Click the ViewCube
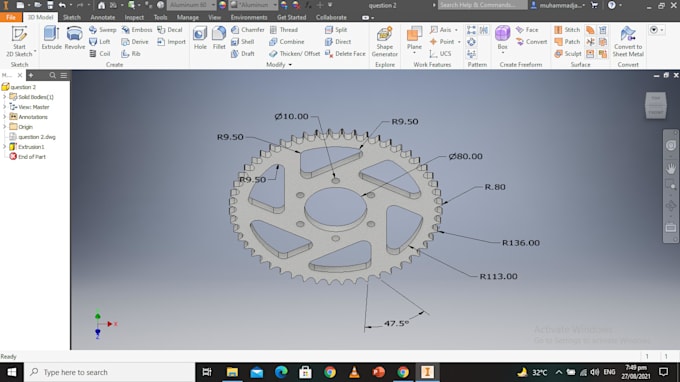The image size is (680, 382). tap(655, 105)
